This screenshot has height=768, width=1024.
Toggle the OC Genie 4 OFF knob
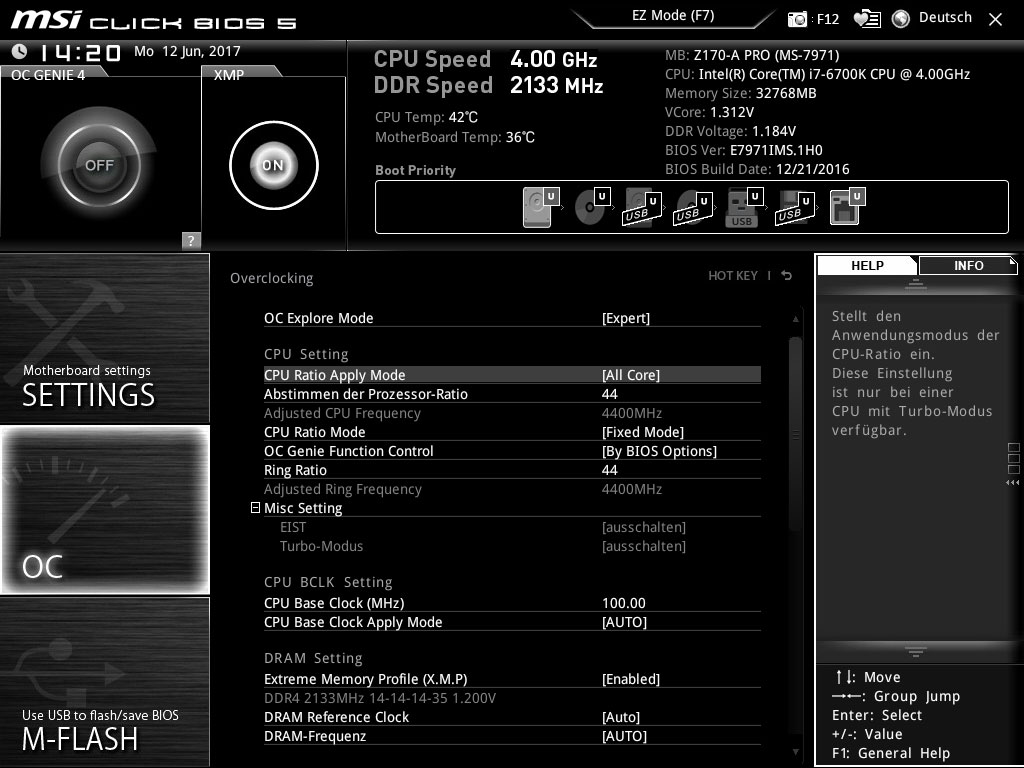(x=99, y=165)
